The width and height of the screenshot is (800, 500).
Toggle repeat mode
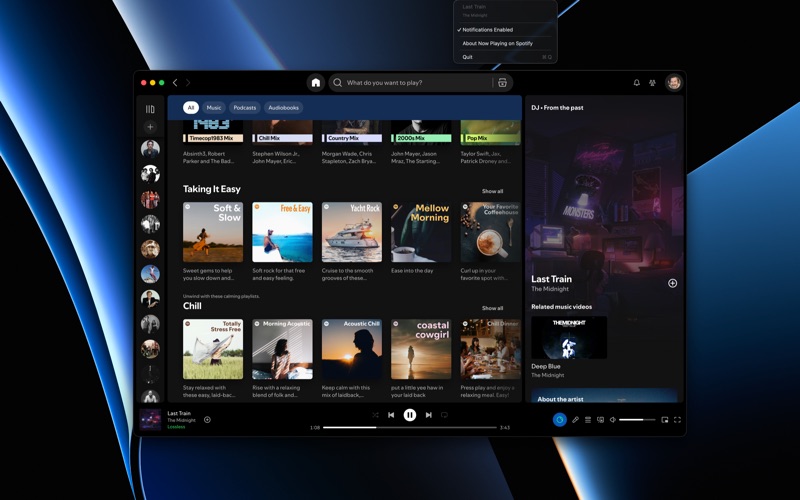444,415
